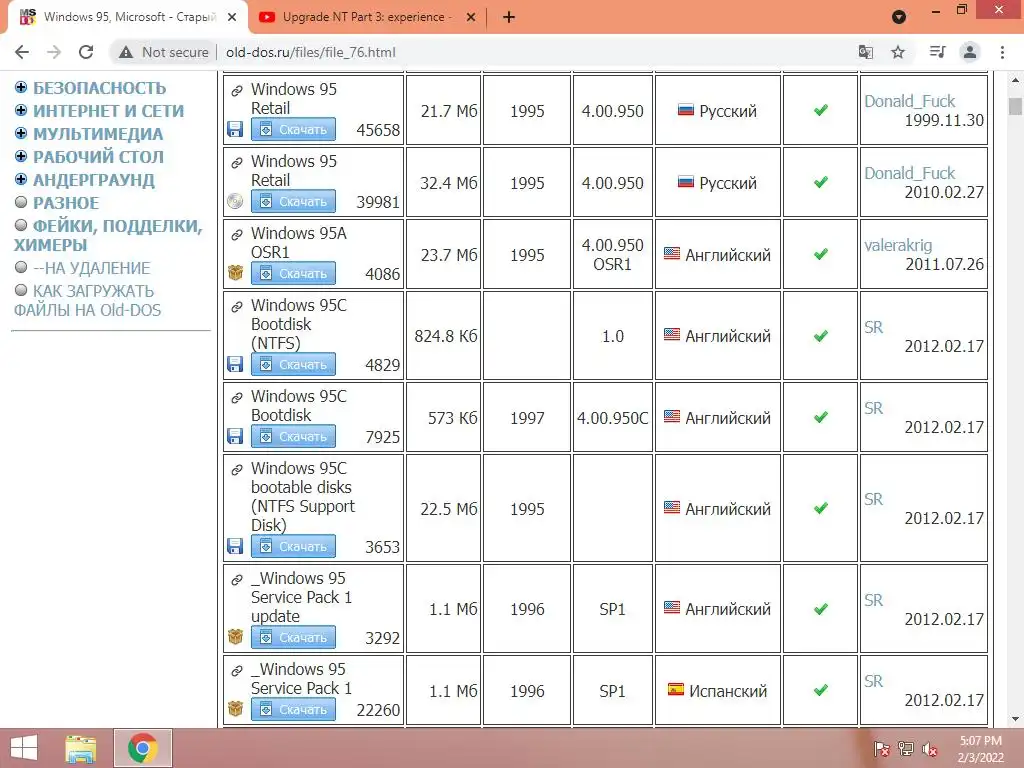
Task: Bookmark this page with the star
Action: tap(898, 52)
